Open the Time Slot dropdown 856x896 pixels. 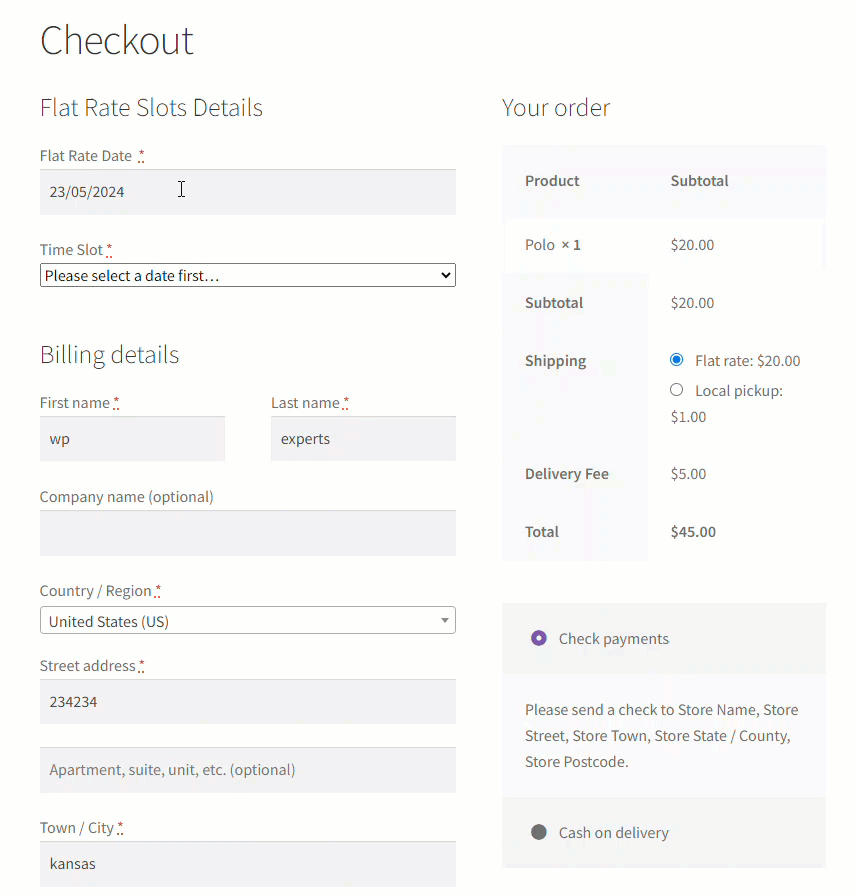247,275
